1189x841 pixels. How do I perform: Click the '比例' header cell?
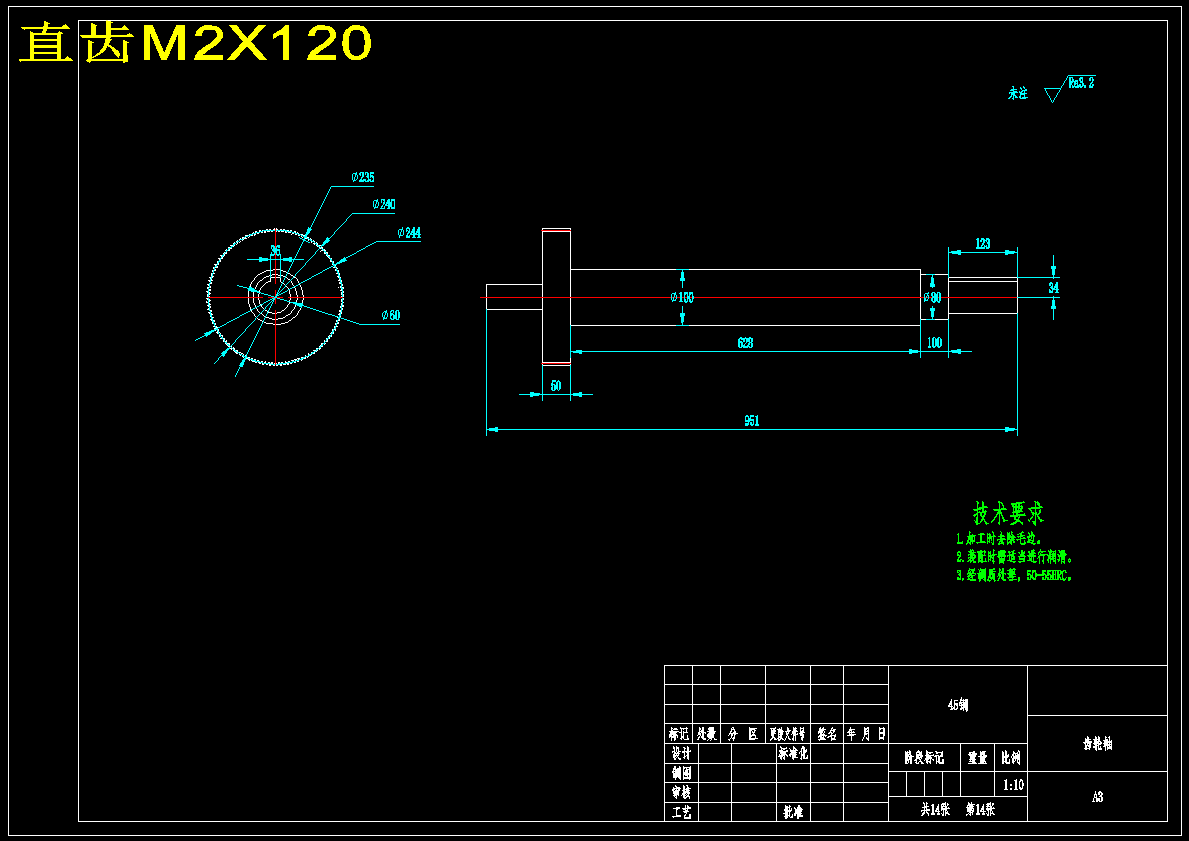[1011, 758]
